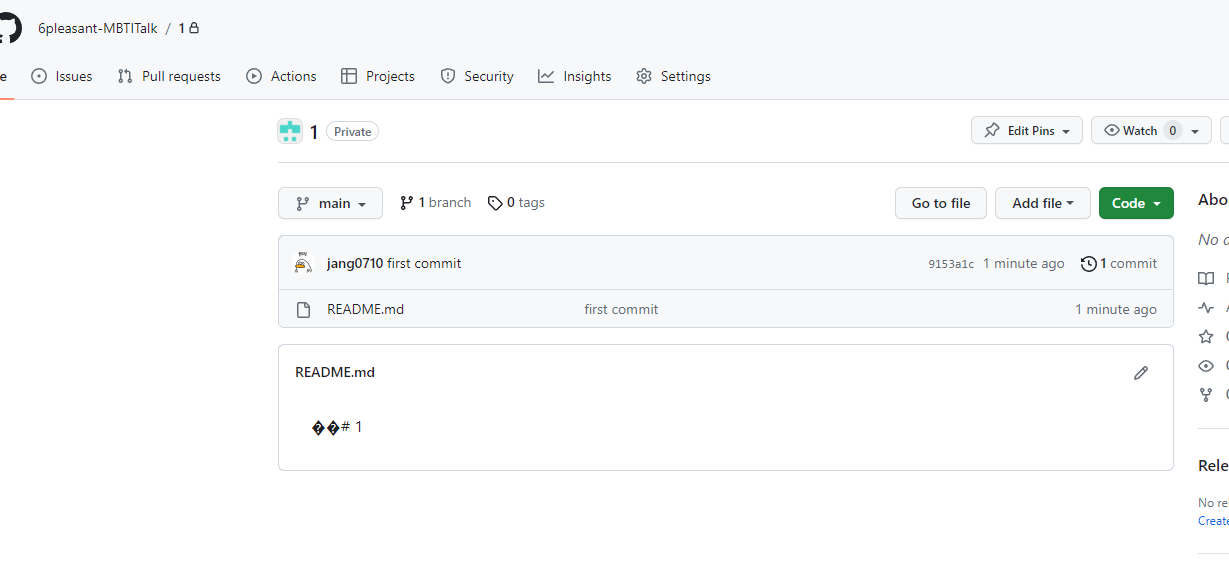The width and height of the screenshot is (1229, 580).
Task: Edit README.md with the pencil icon
Action: point(1141,373)
